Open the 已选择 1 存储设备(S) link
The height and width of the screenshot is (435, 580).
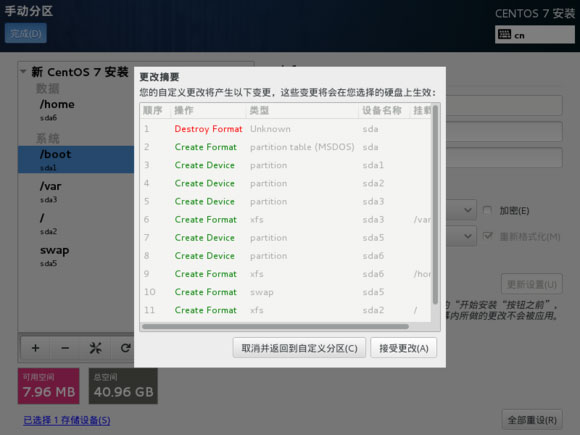tap(67, 420)
